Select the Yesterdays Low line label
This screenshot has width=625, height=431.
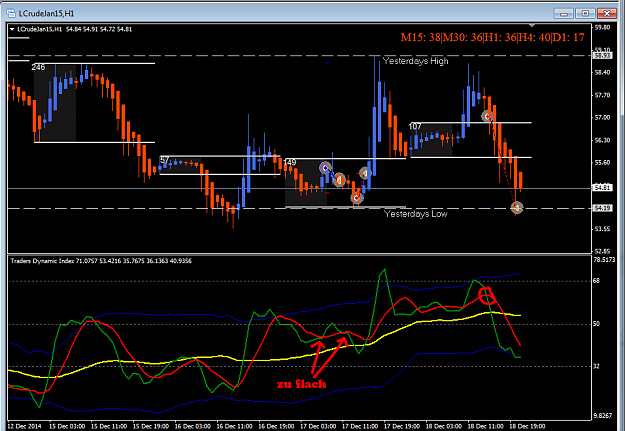[415, 214]
